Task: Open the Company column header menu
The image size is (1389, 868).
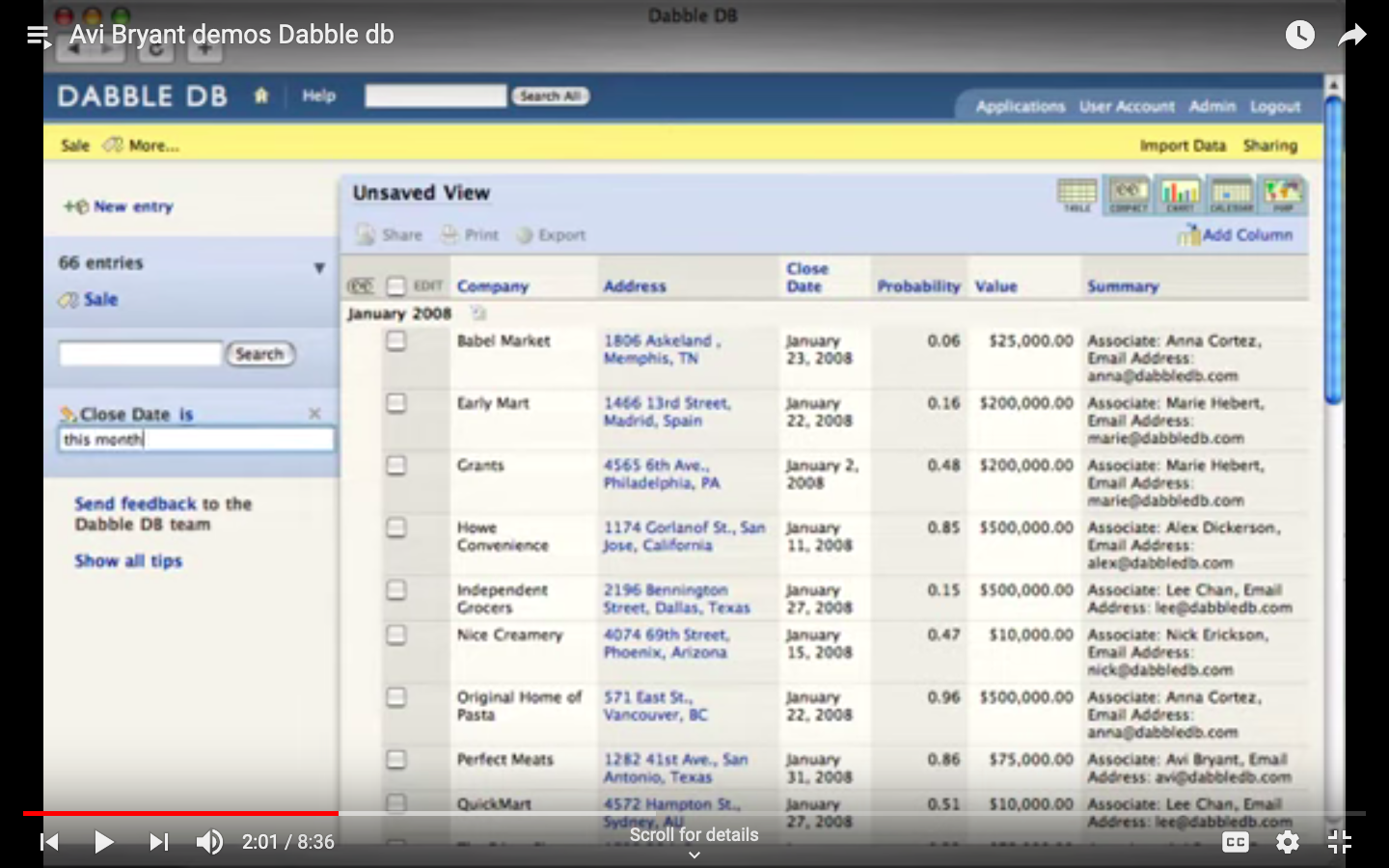Action: (x=493, y=286)
